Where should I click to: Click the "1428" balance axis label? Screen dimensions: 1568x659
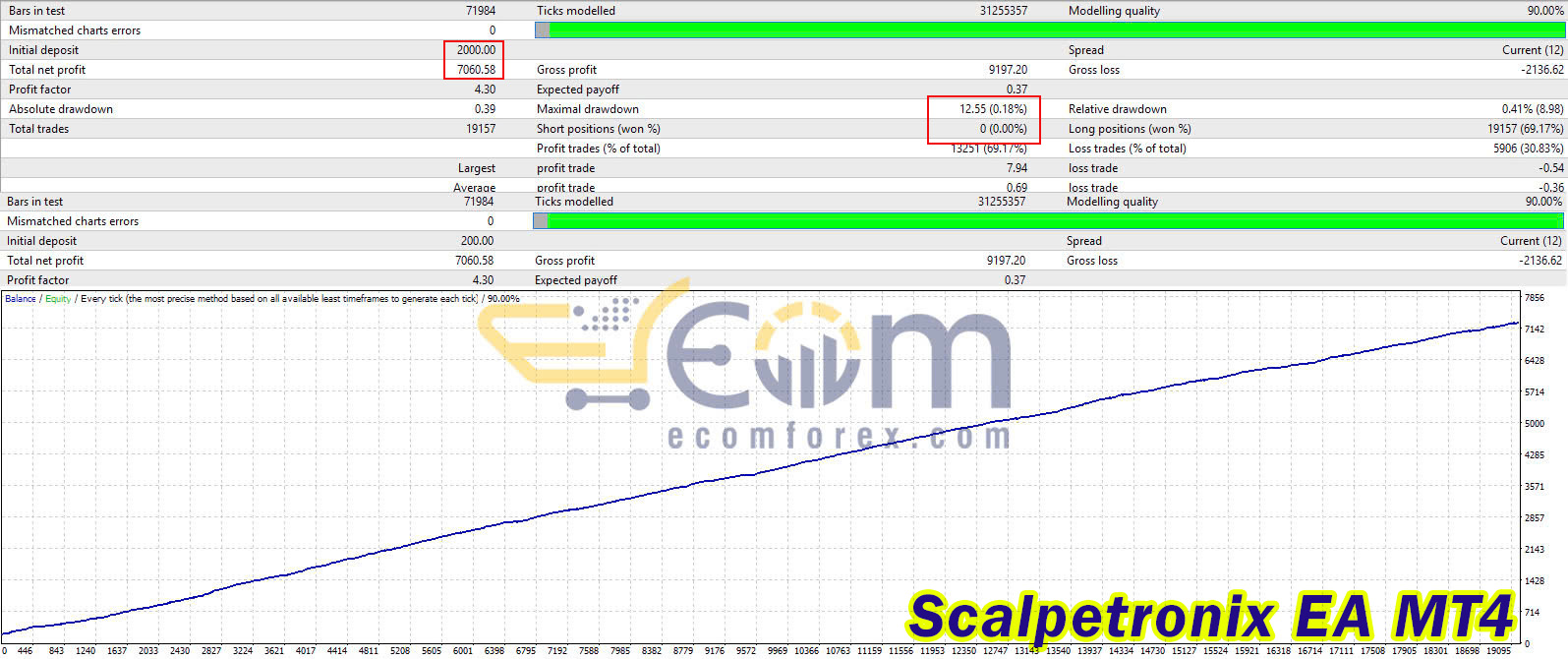click(1534, 581)
